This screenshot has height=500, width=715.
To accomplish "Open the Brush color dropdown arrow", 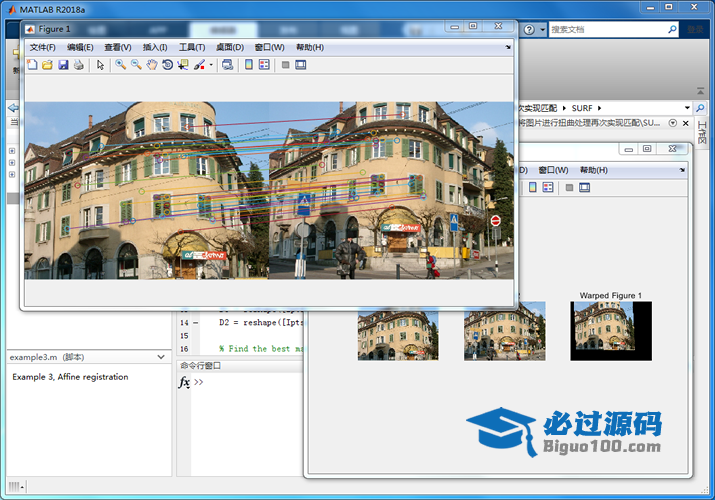I will click(211, 65).
